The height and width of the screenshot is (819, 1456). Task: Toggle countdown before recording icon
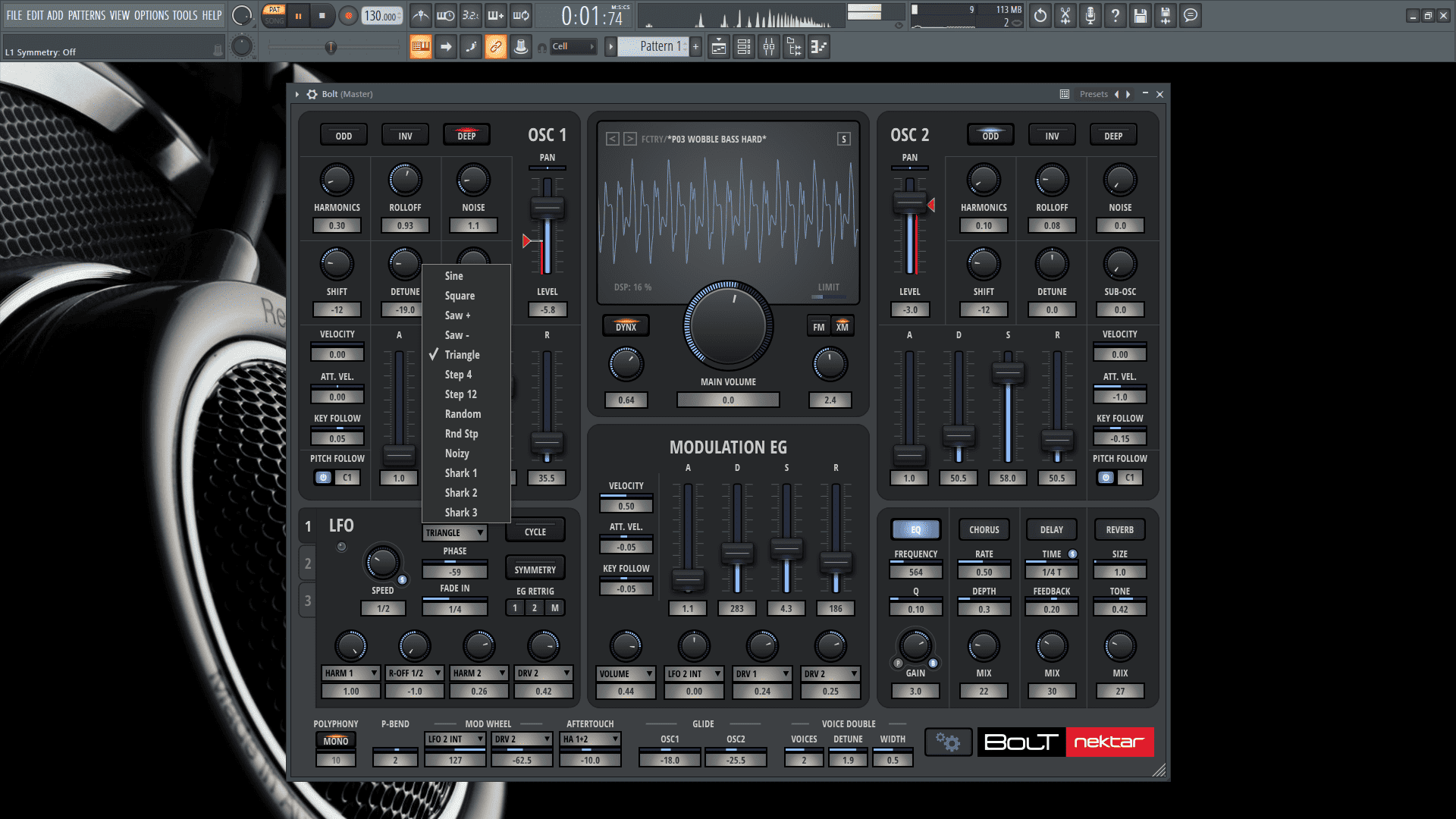471,15
